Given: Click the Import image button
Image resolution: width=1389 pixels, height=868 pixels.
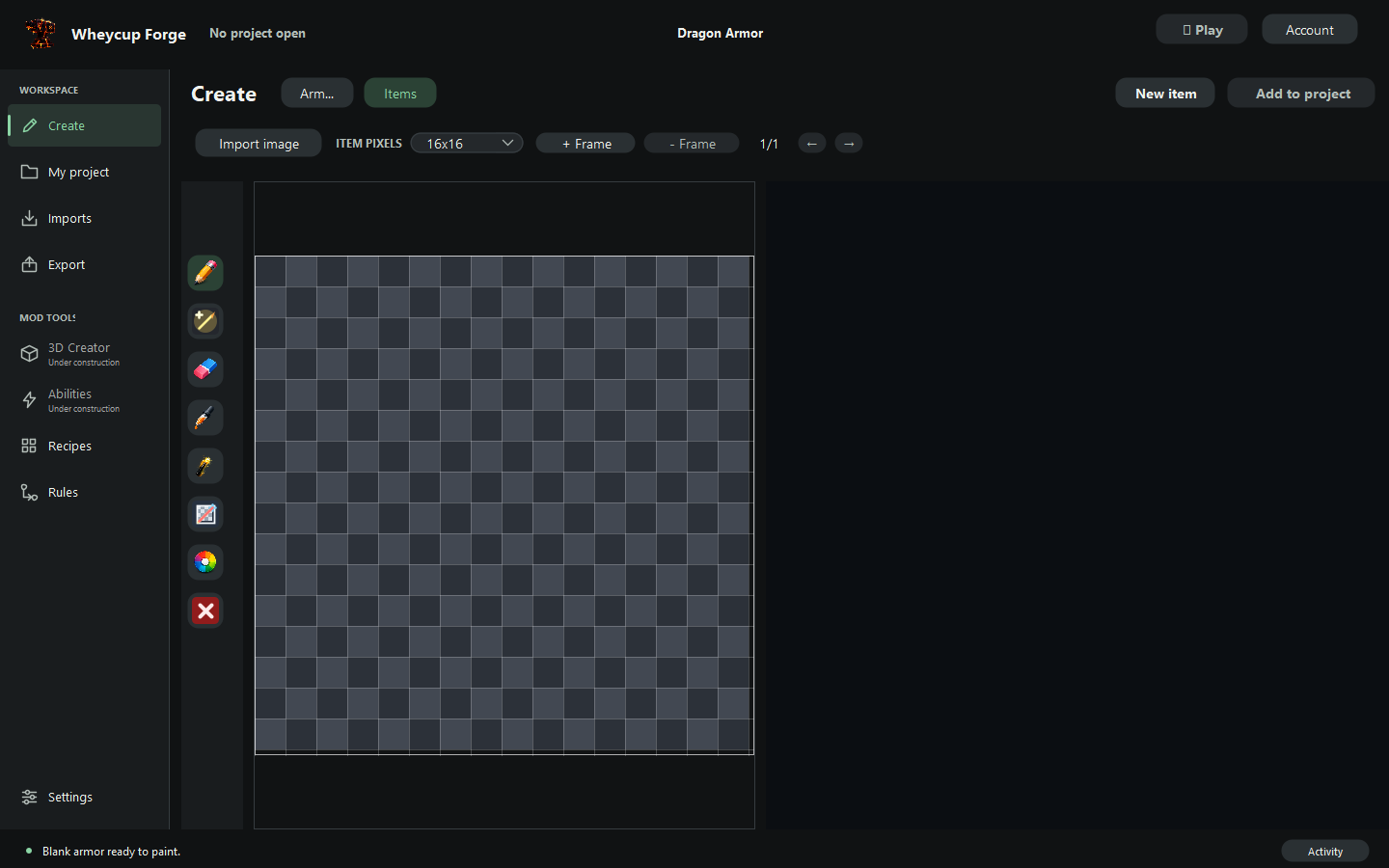Looking at the screenshot, I should 259,144.
